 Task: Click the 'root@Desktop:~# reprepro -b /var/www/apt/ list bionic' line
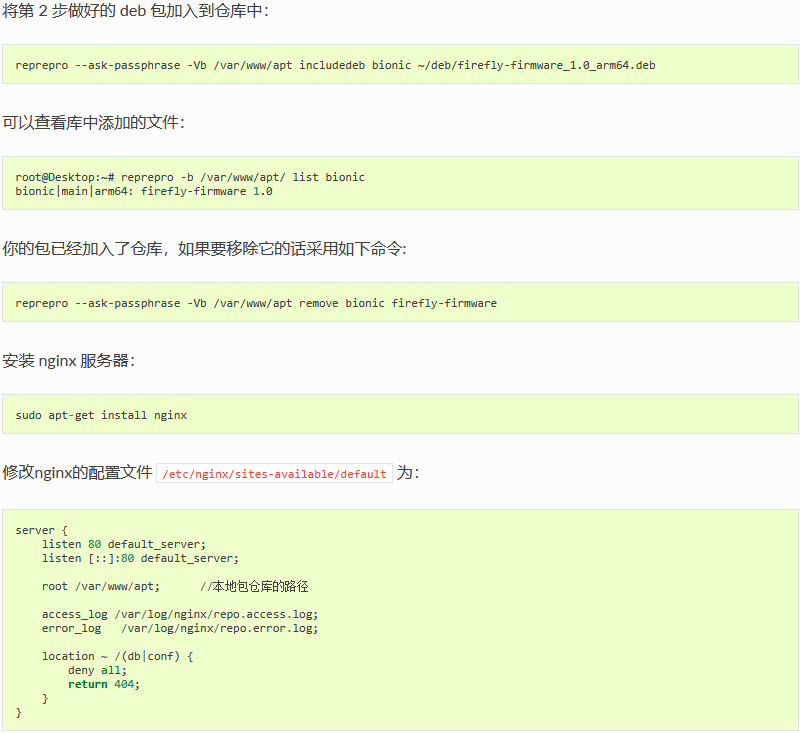tap(190, 177)
